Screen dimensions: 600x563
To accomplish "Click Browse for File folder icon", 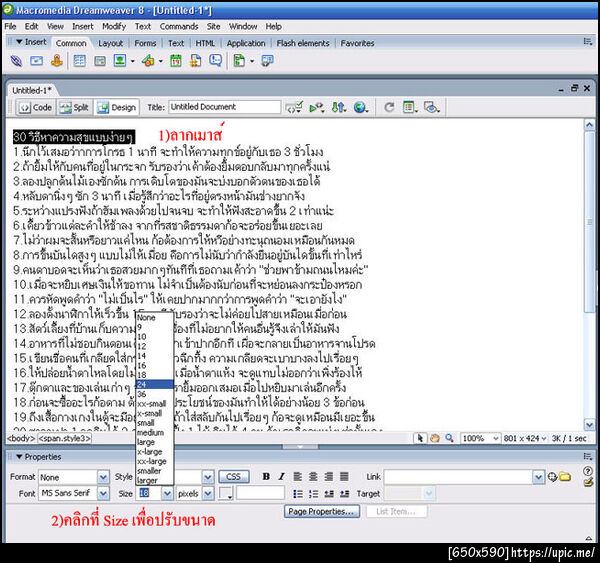I will point(565,477).
